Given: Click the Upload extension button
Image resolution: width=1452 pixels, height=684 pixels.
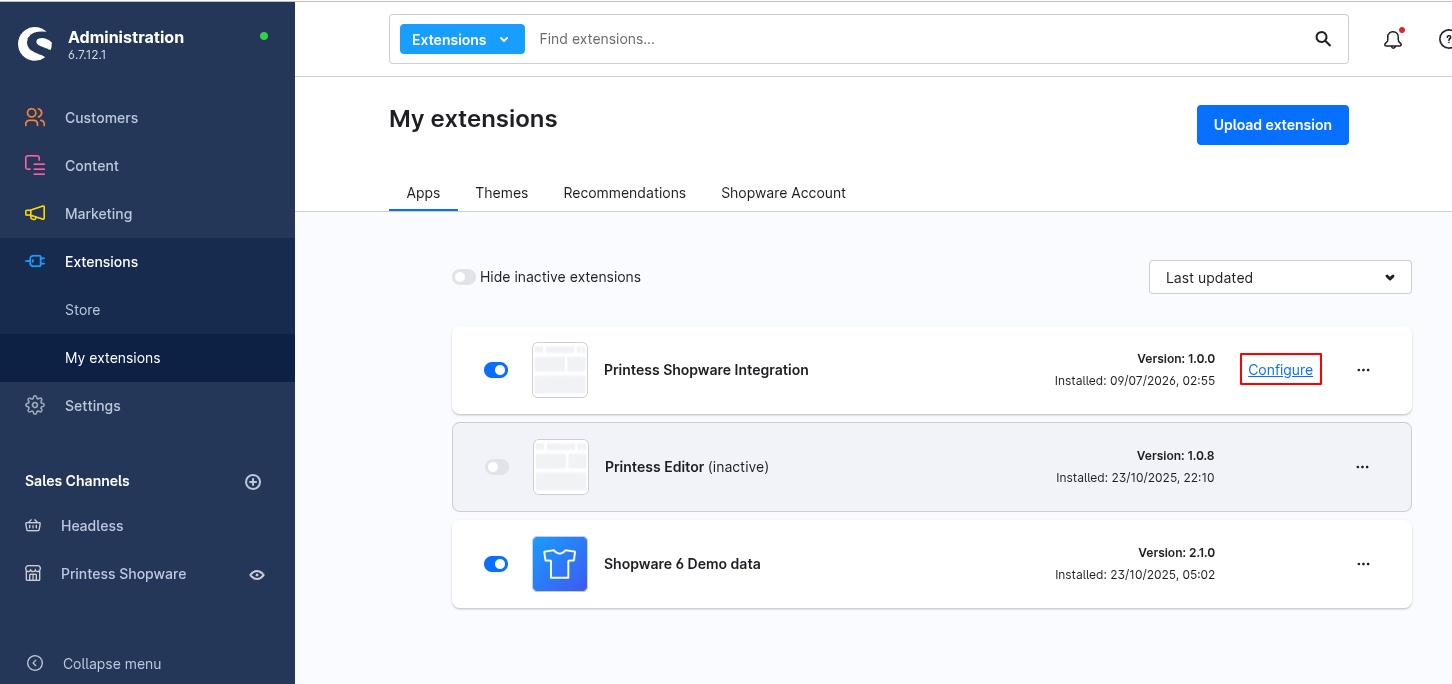Looking at the screenshot, I should click(1273, 125).
